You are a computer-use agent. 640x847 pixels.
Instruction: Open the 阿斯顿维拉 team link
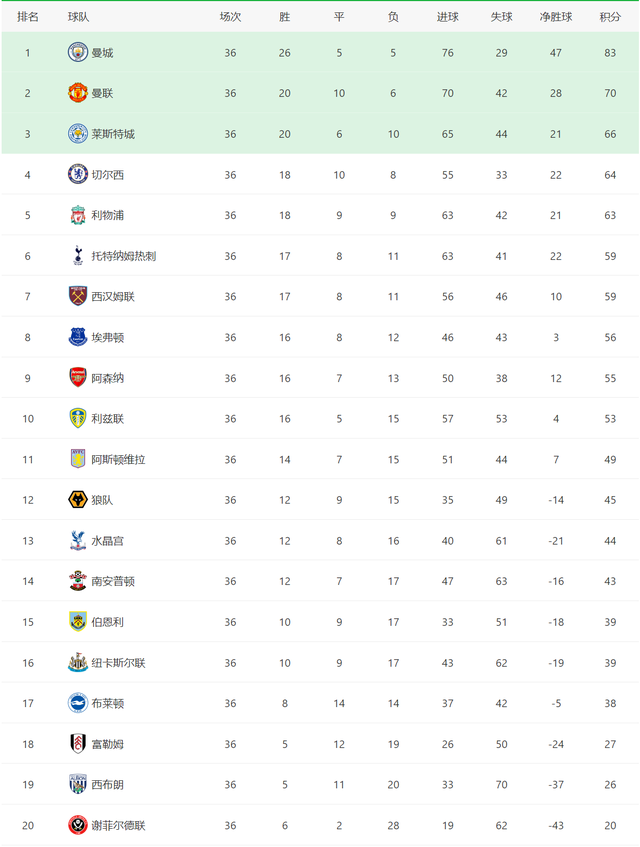(118, 460)
